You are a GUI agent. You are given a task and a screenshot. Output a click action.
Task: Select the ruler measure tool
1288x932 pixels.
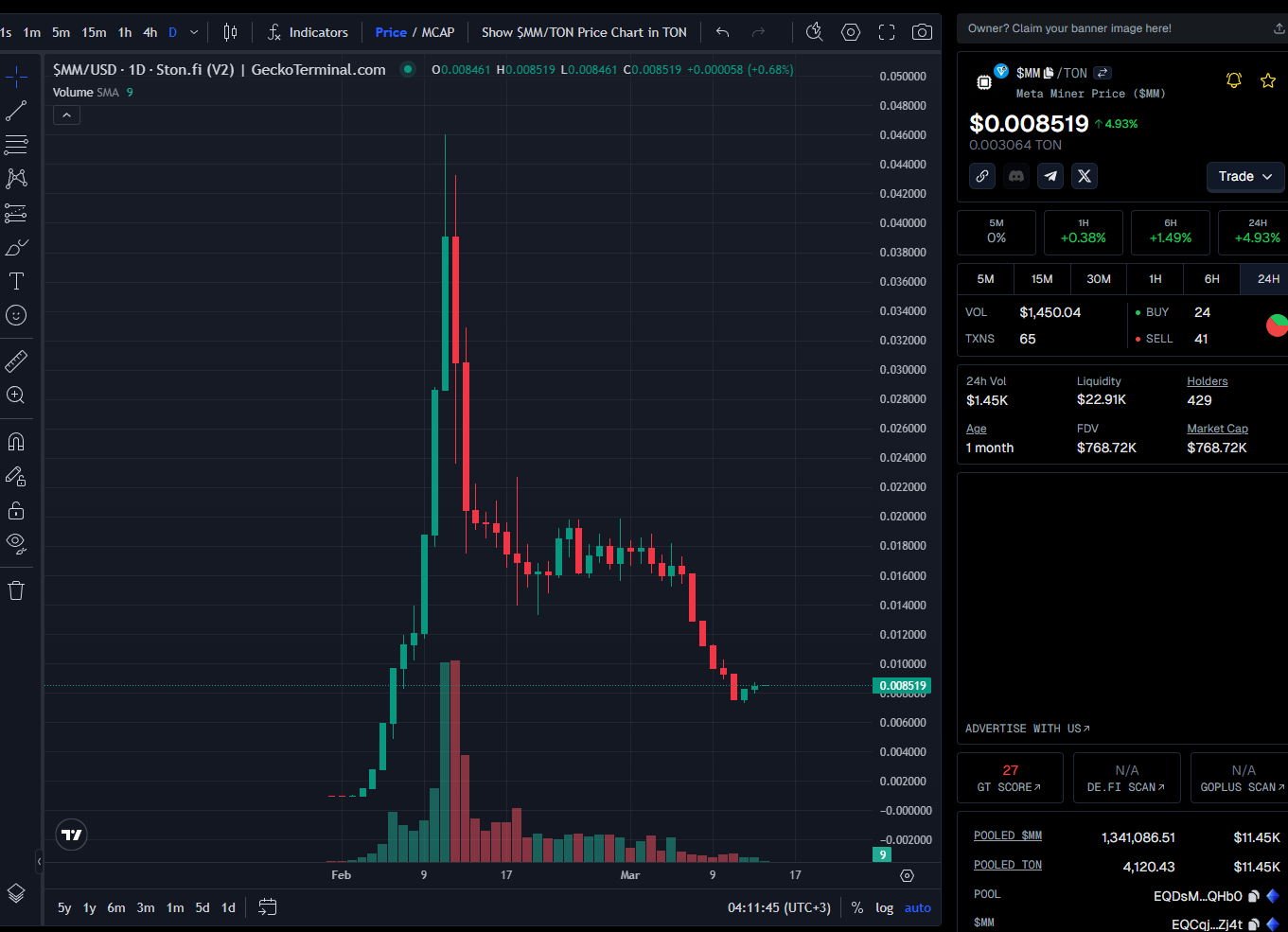click(16, 360)
